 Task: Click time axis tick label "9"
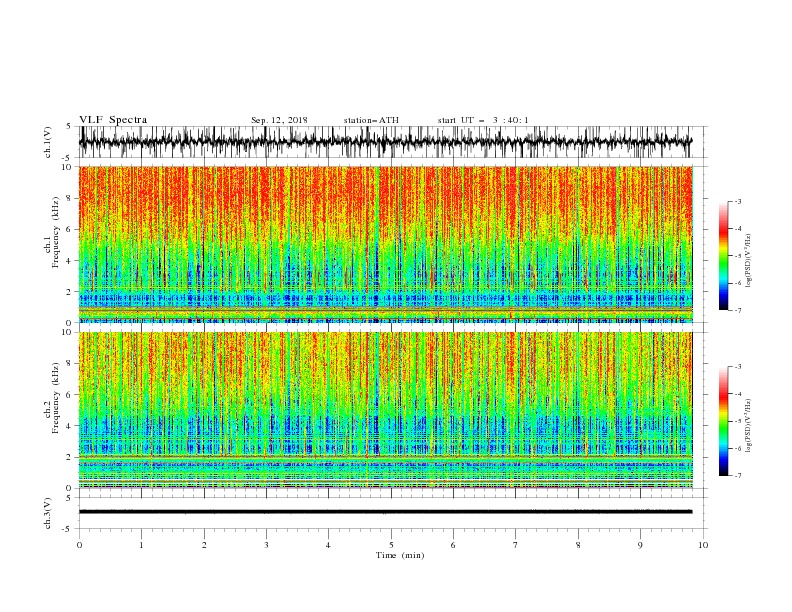pos(640,545)
